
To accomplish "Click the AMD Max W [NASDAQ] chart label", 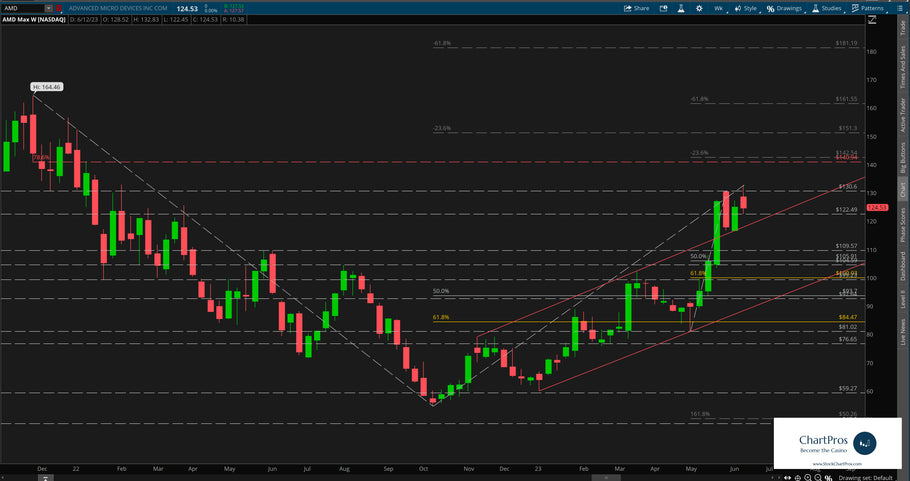I will (33, 19).
